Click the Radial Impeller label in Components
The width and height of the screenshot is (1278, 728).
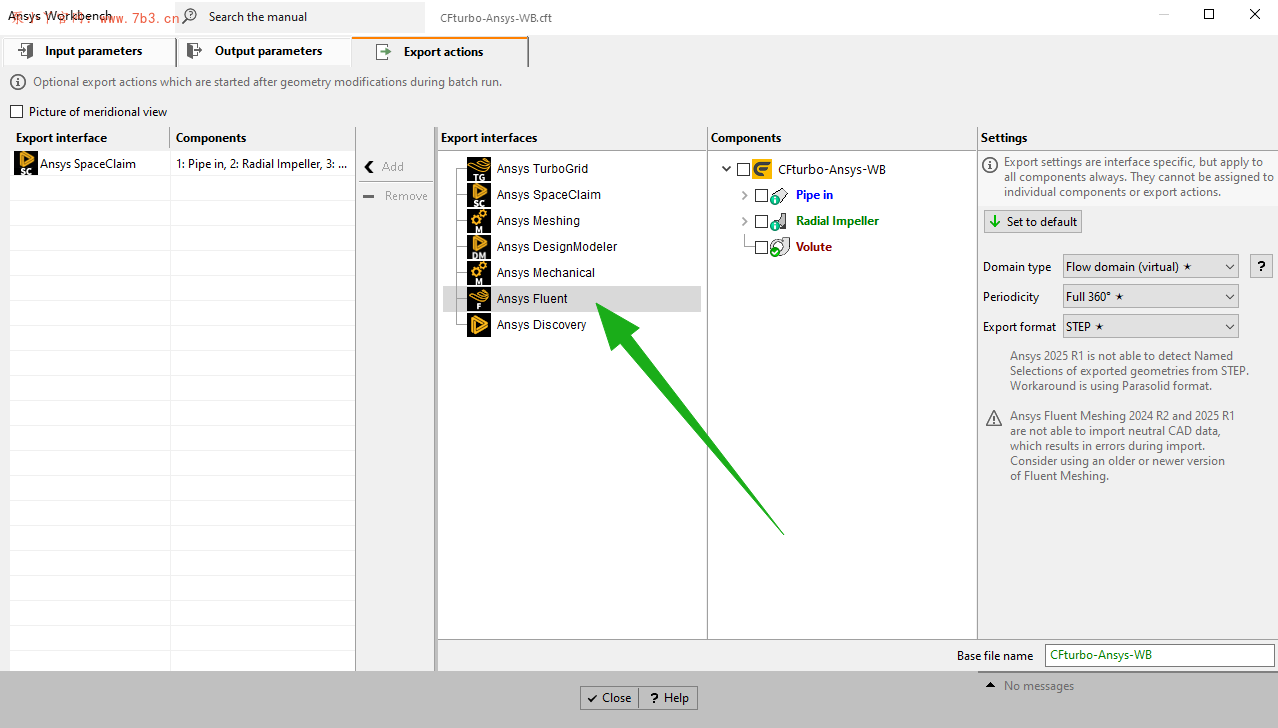point(837,221)
